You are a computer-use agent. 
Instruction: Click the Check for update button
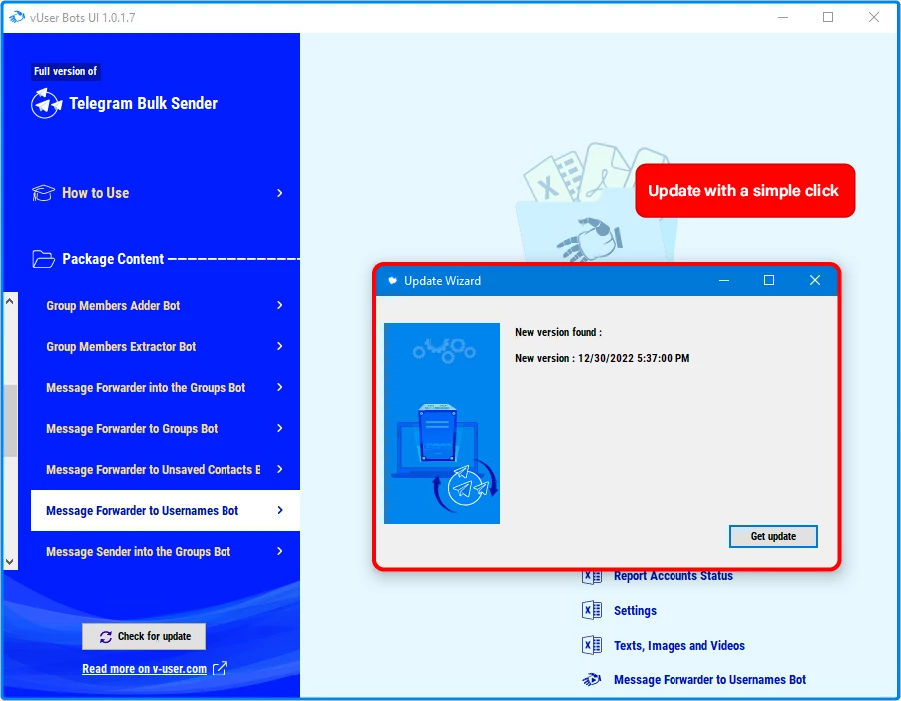144,637
